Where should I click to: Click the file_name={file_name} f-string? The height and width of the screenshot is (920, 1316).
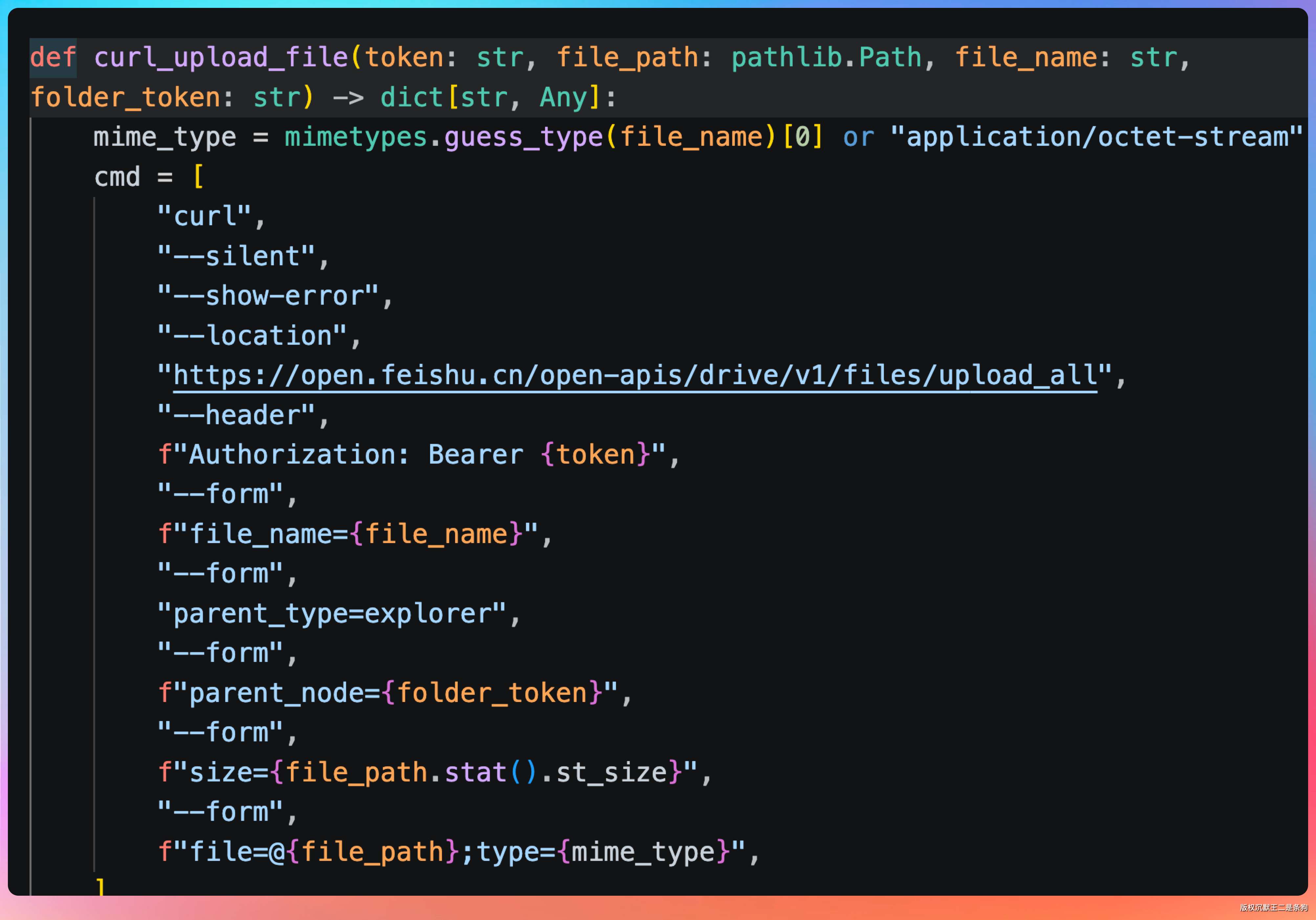click(347, 535)
